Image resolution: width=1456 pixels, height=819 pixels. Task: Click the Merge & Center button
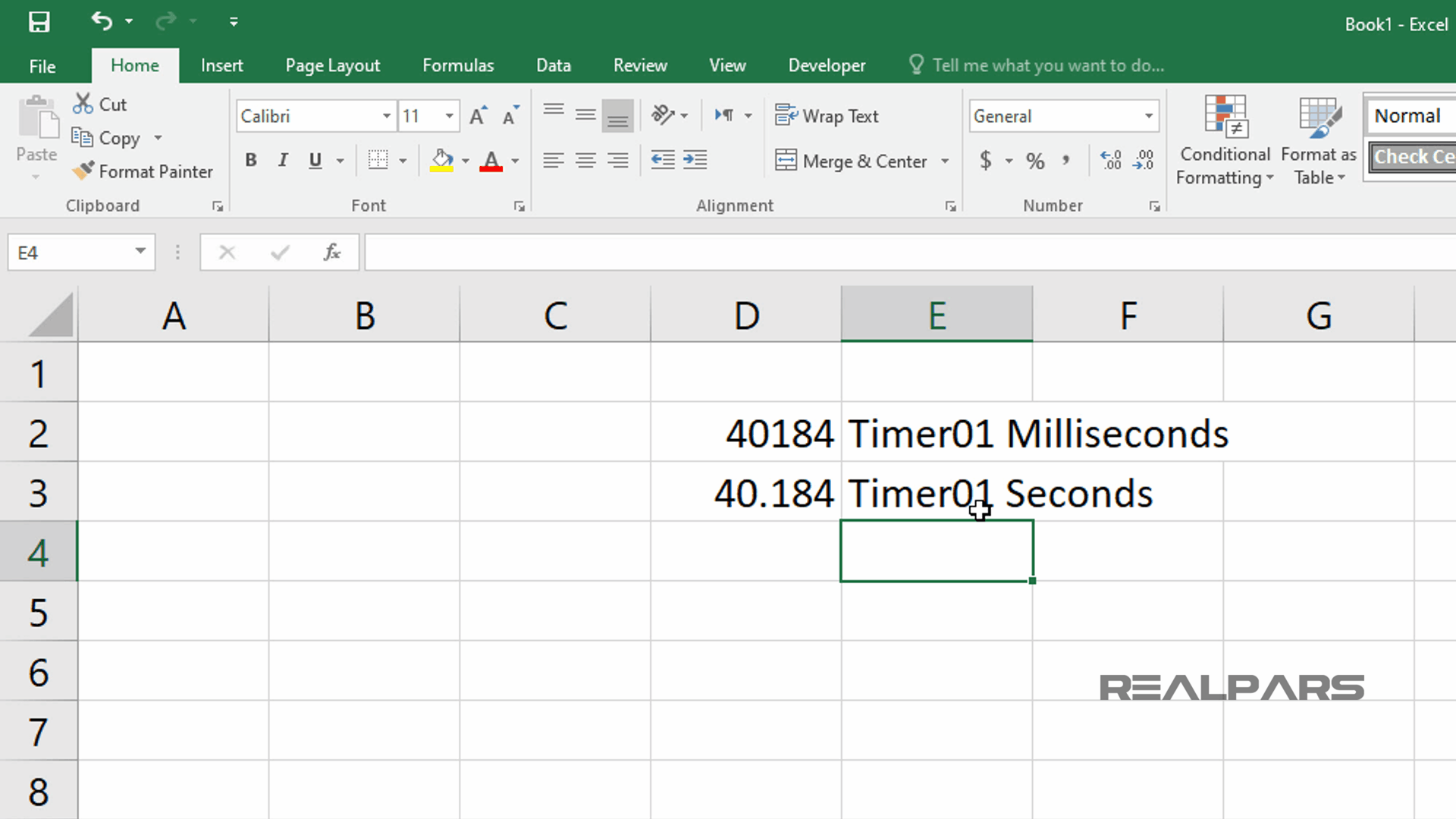(853, 161)
